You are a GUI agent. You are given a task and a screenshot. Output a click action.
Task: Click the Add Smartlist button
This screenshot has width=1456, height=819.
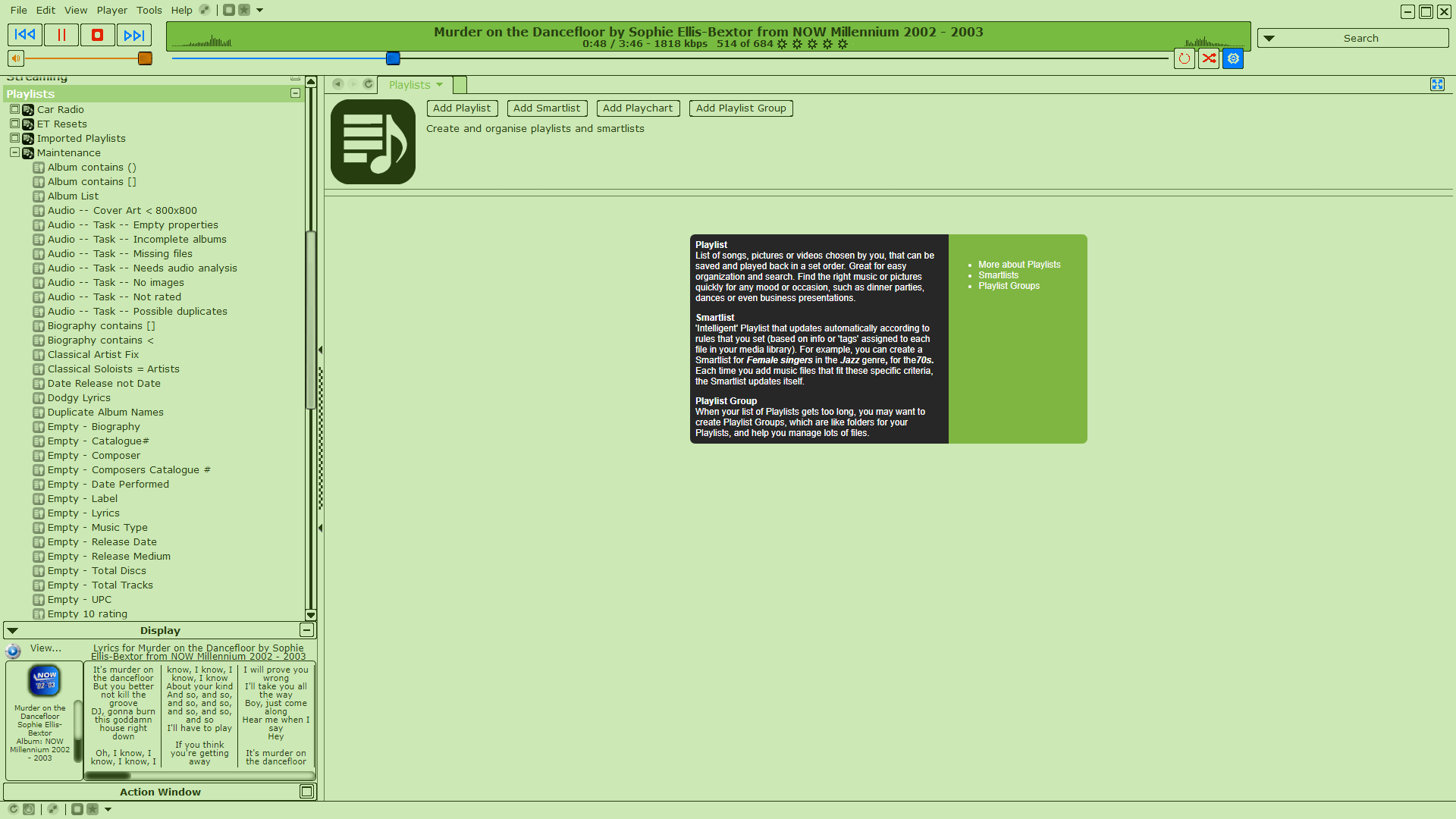(x=545, y=108)
